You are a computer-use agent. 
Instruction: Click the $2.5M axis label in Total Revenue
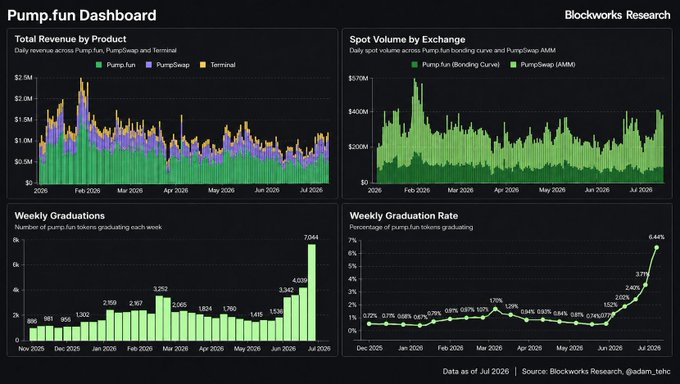[x=23, y=78]
